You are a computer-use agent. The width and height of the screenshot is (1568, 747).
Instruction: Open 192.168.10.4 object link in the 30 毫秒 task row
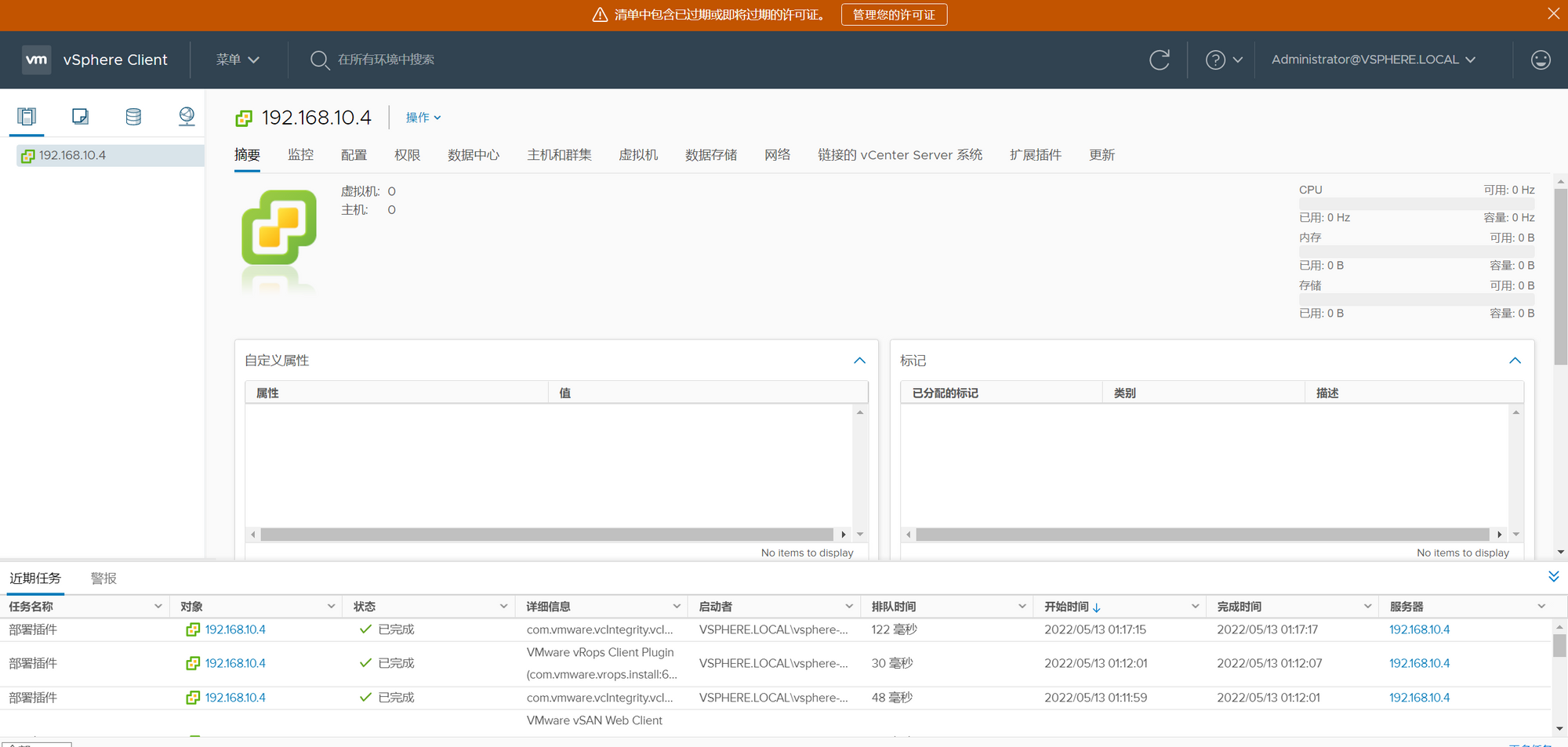pos(235,663)
